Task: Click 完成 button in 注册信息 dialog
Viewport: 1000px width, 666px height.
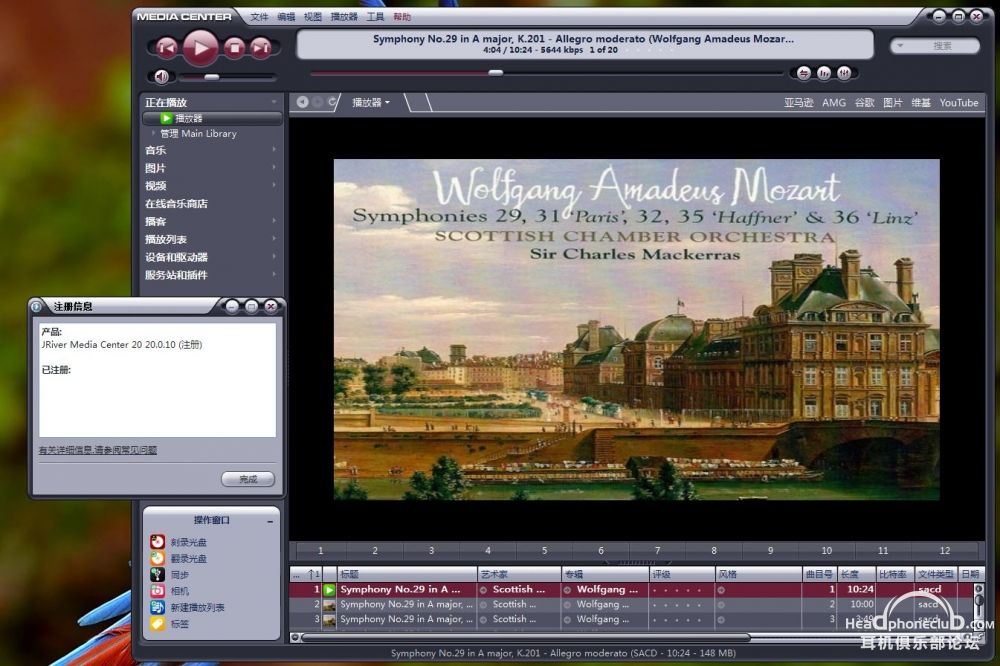Action: pos(248,479)
